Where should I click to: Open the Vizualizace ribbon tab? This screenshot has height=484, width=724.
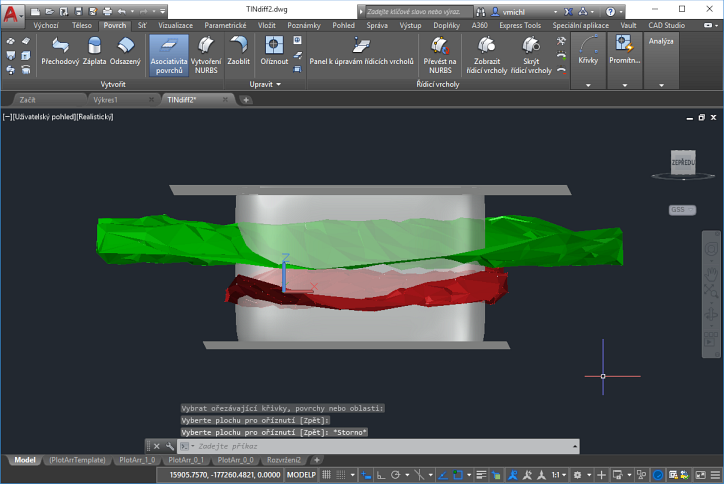[x=174, y=24]
